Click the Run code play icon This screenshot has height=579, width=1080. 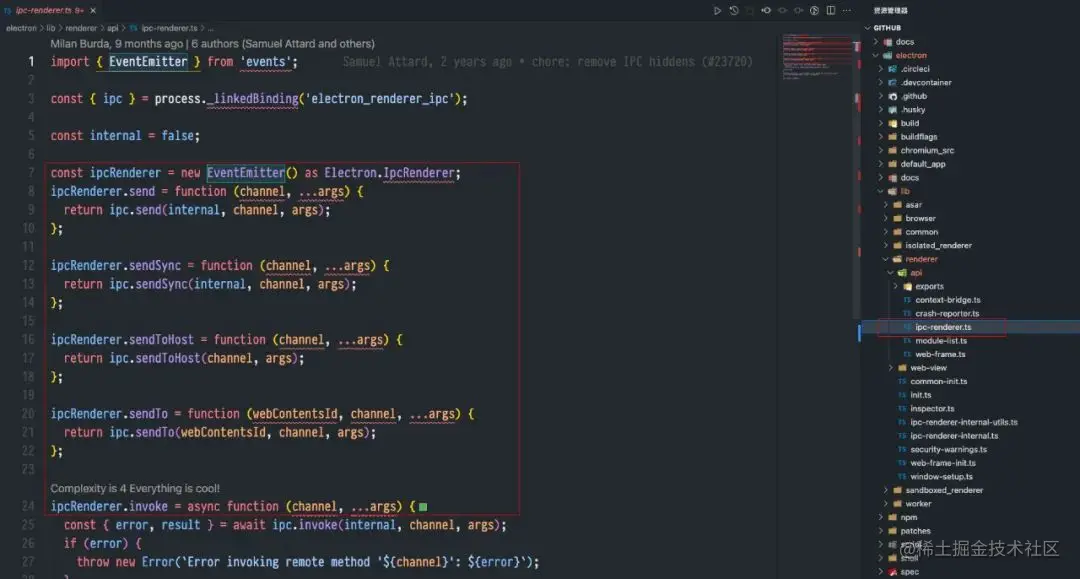coord(717,10)
